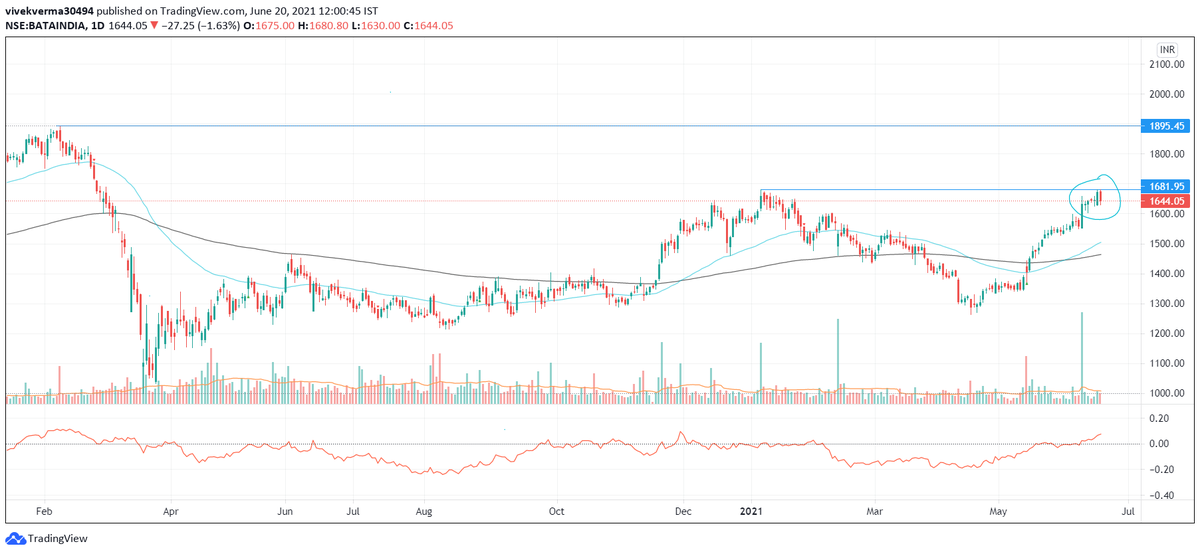Click the INR currency label button
This screenshot has height=554, width=1200.
pos(1166,49)
